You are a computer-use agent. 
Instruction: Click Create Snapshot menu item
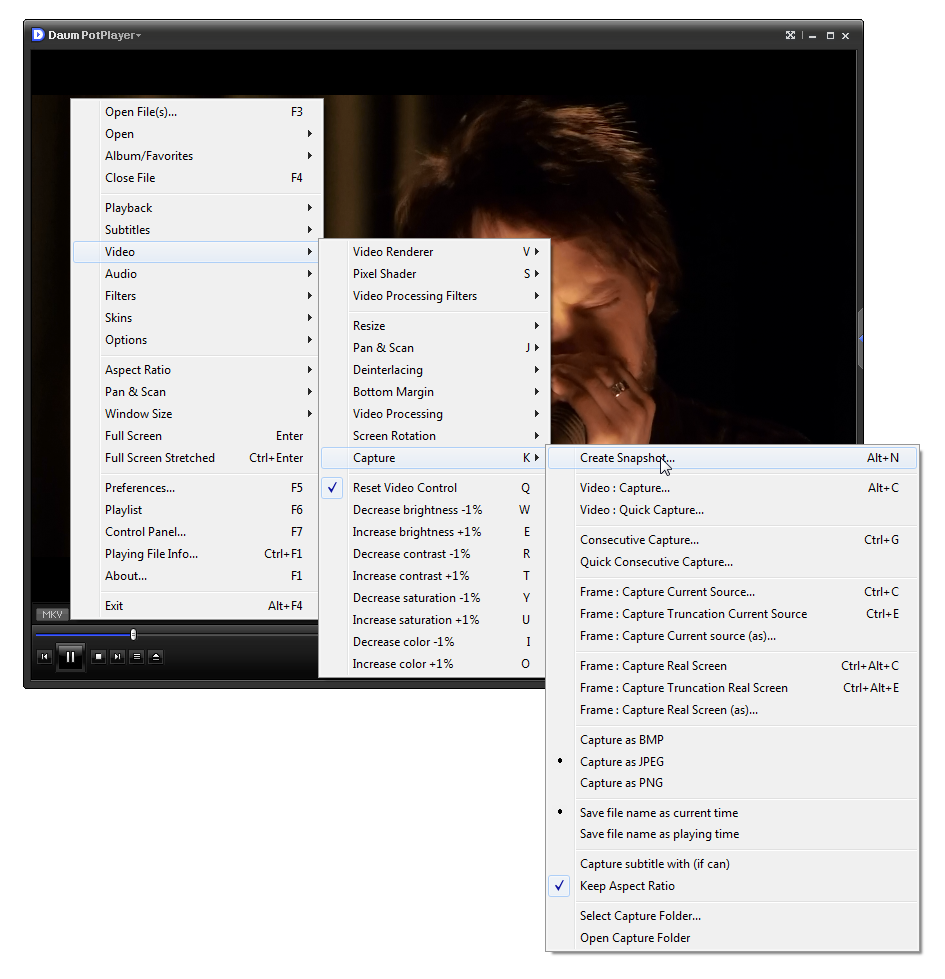[627, 458]
